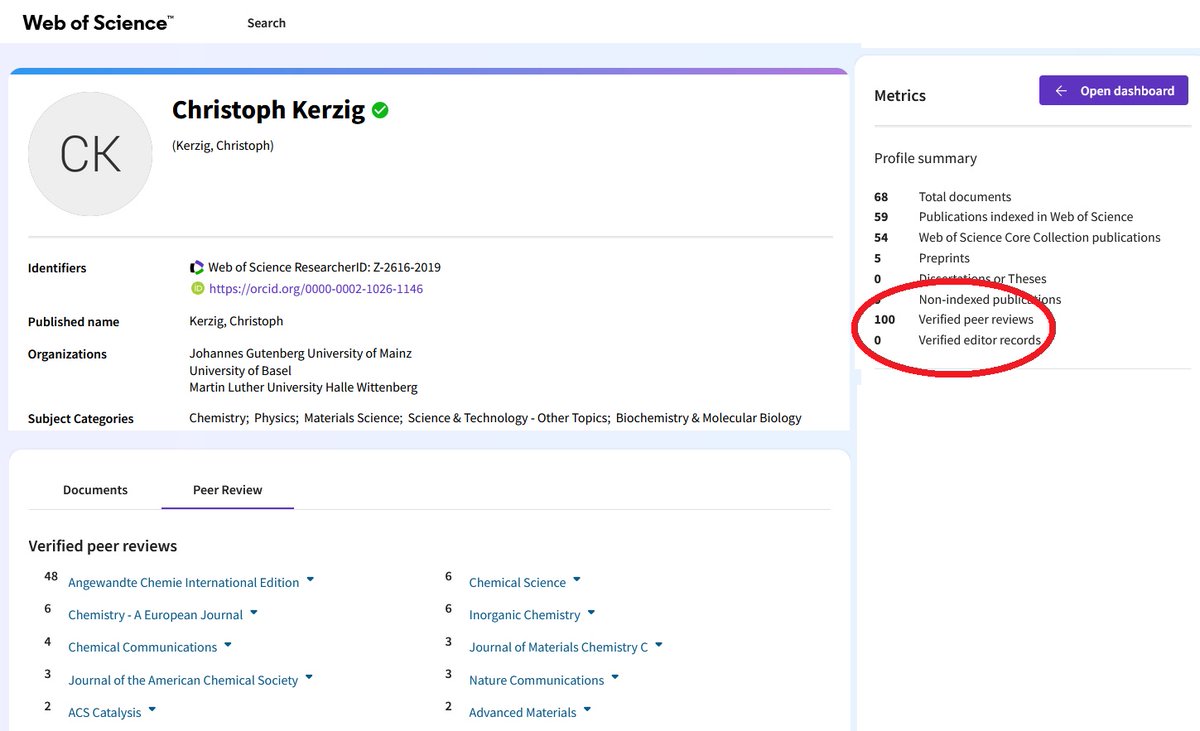Viewport: 1200px width, 731px height.
Task: Open the ORCID profile link
Action: [x=316, y=289]
